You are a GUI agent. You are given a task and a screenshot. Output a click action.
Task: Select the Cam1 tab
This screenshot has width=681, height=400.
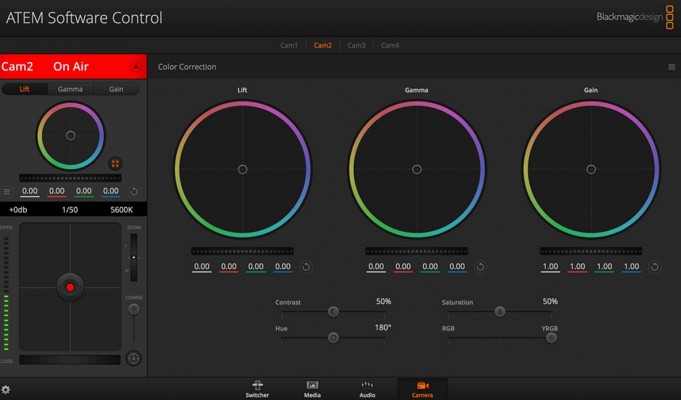point(289,45)
